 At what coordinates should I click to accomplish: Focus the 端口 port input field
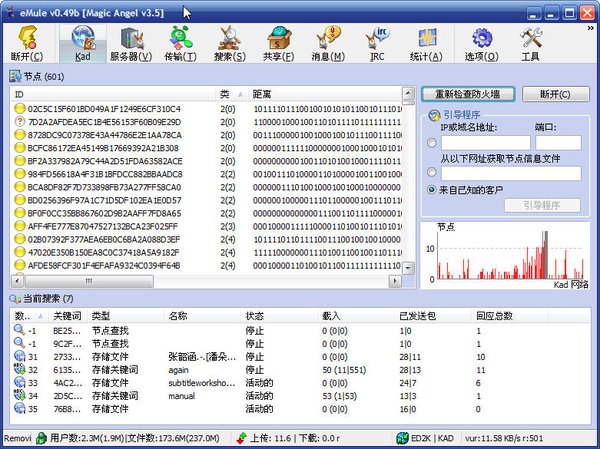click(x=558, y=143)
